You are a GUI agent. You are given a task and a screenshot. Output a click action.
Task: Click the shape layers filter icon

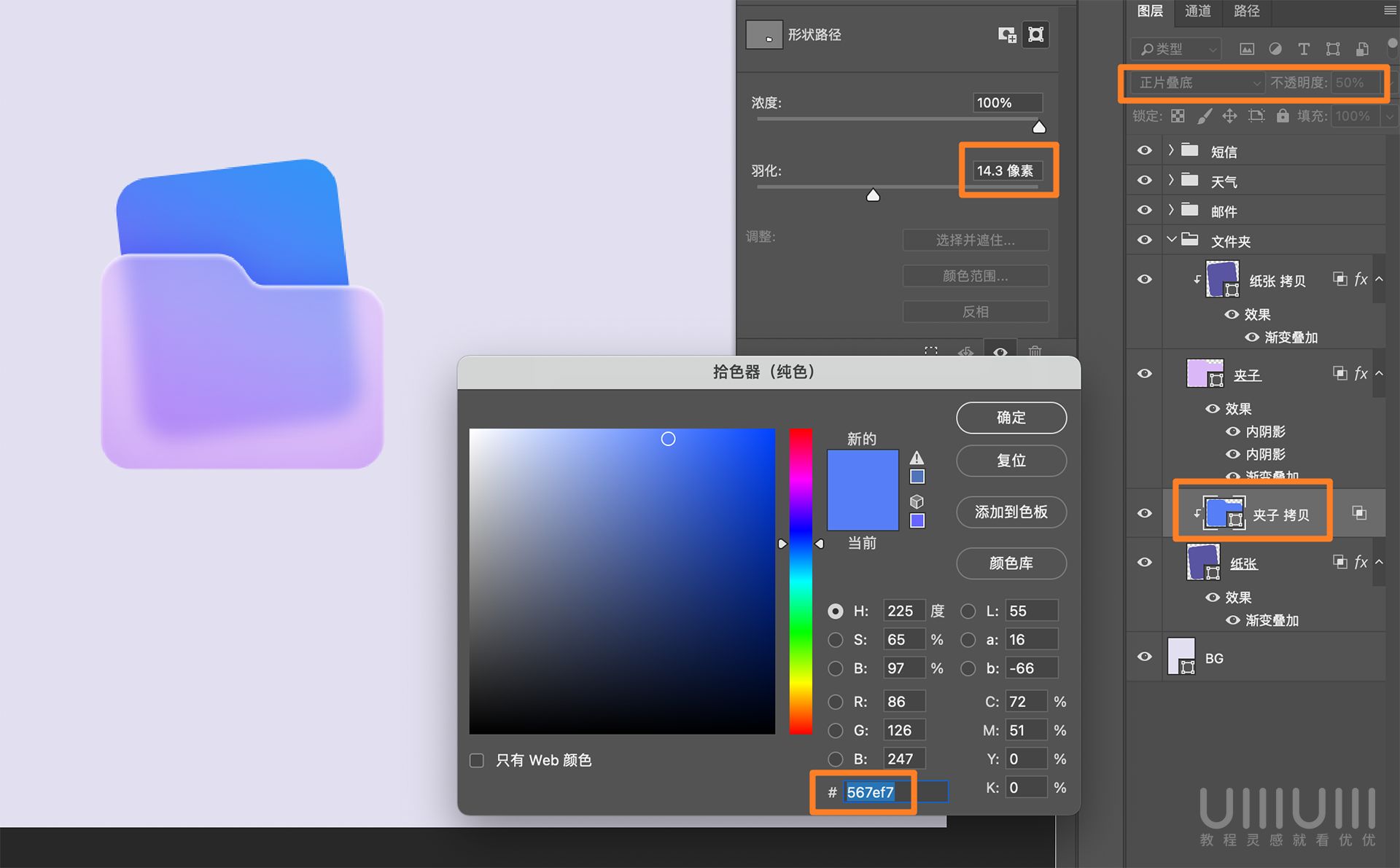pos(1333,49)
